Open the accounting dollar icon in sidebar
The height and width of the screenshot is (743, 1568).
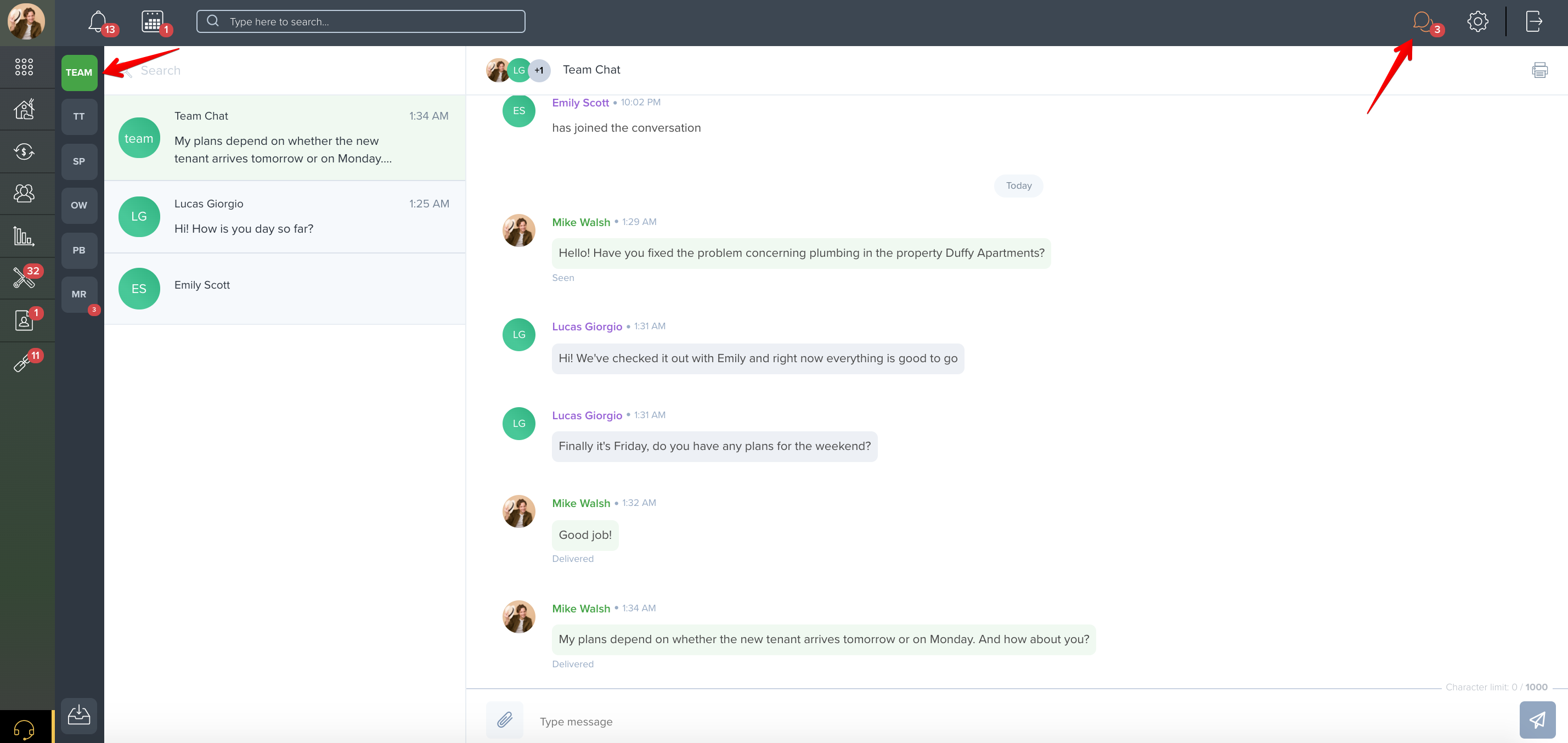[x=24, y=151]
